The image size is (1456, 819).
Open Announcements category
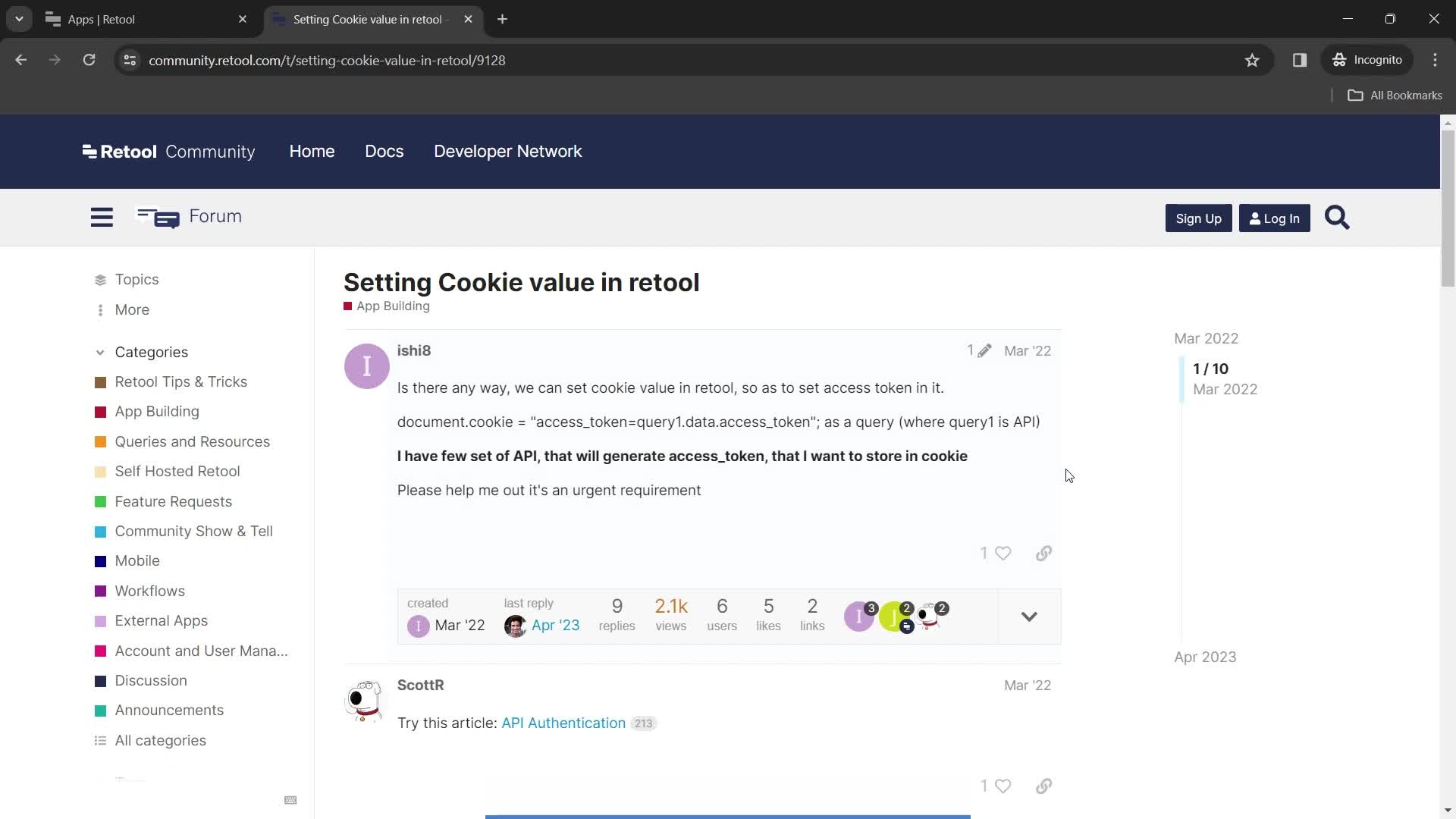point(160,711)
